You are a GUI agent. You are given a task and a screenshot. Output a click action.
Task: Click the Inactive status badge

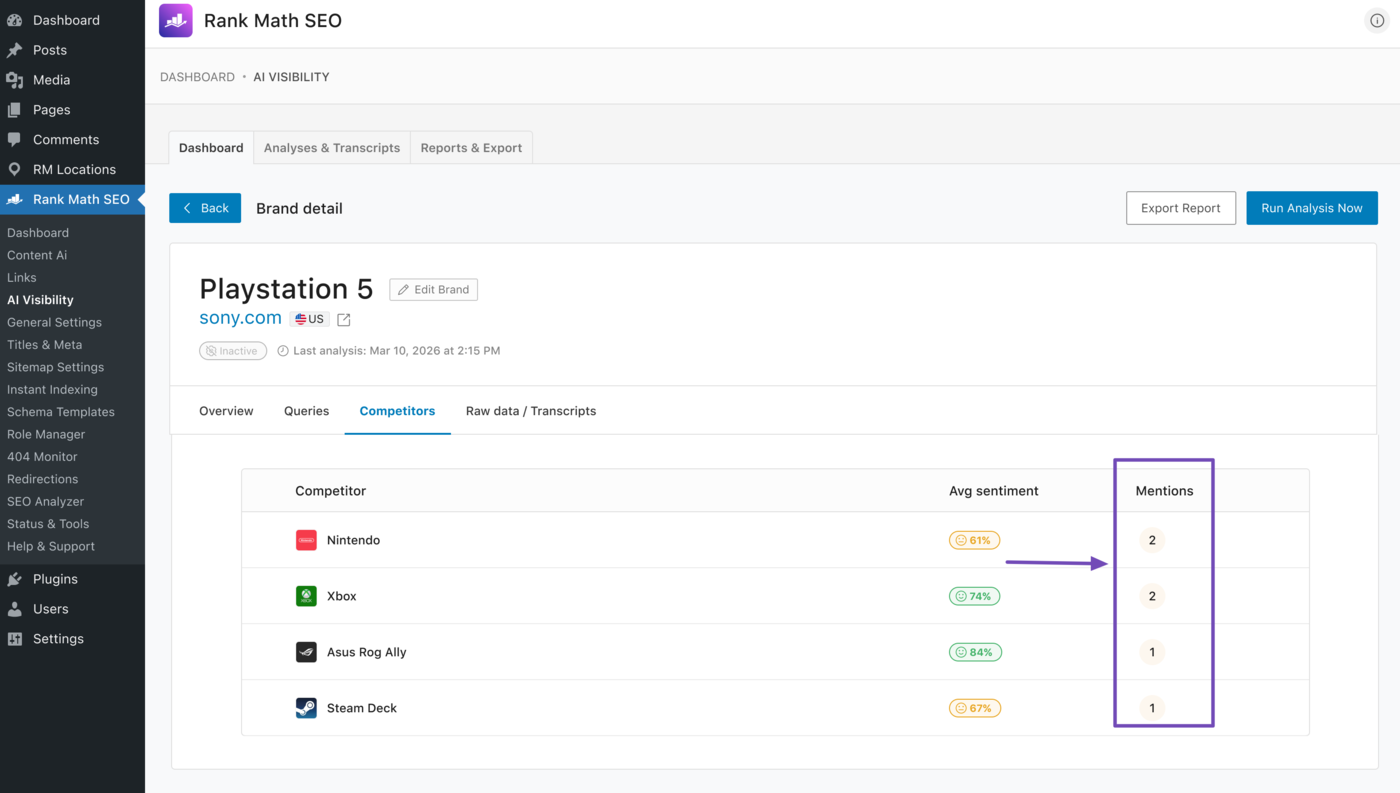[233, 351]
